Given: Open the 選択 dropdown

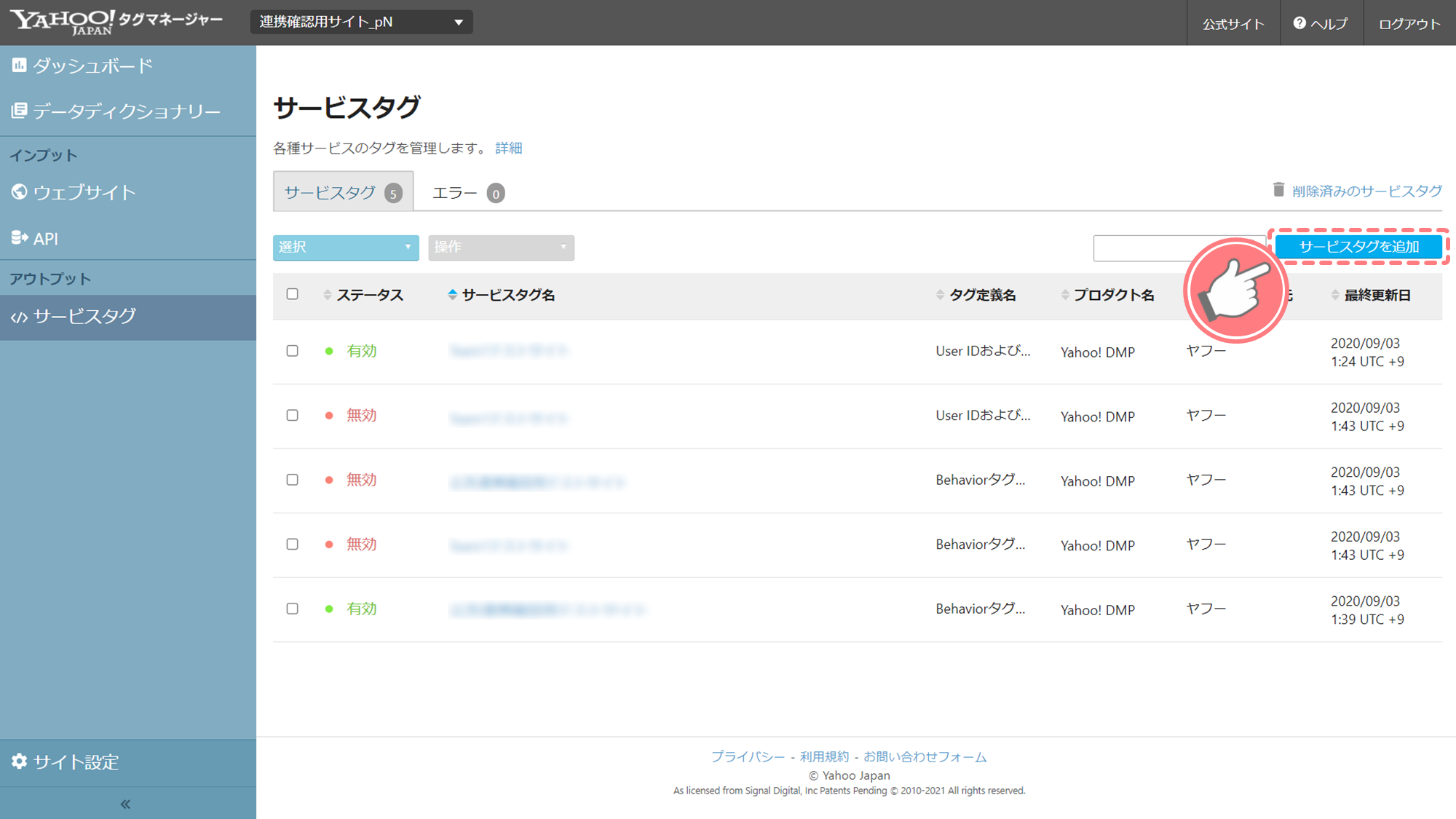Looking at the screenshot, I should pyautogui.click(x=346, y=248).
